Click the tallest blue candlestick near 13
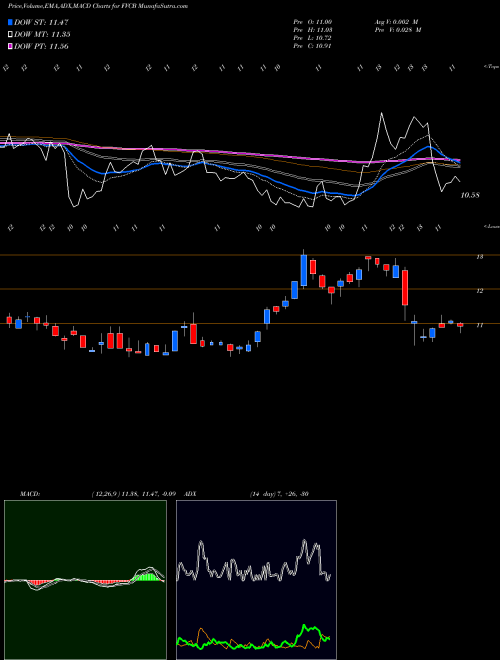The height and width of the screenshot is (660, 500). pos(303,271)
